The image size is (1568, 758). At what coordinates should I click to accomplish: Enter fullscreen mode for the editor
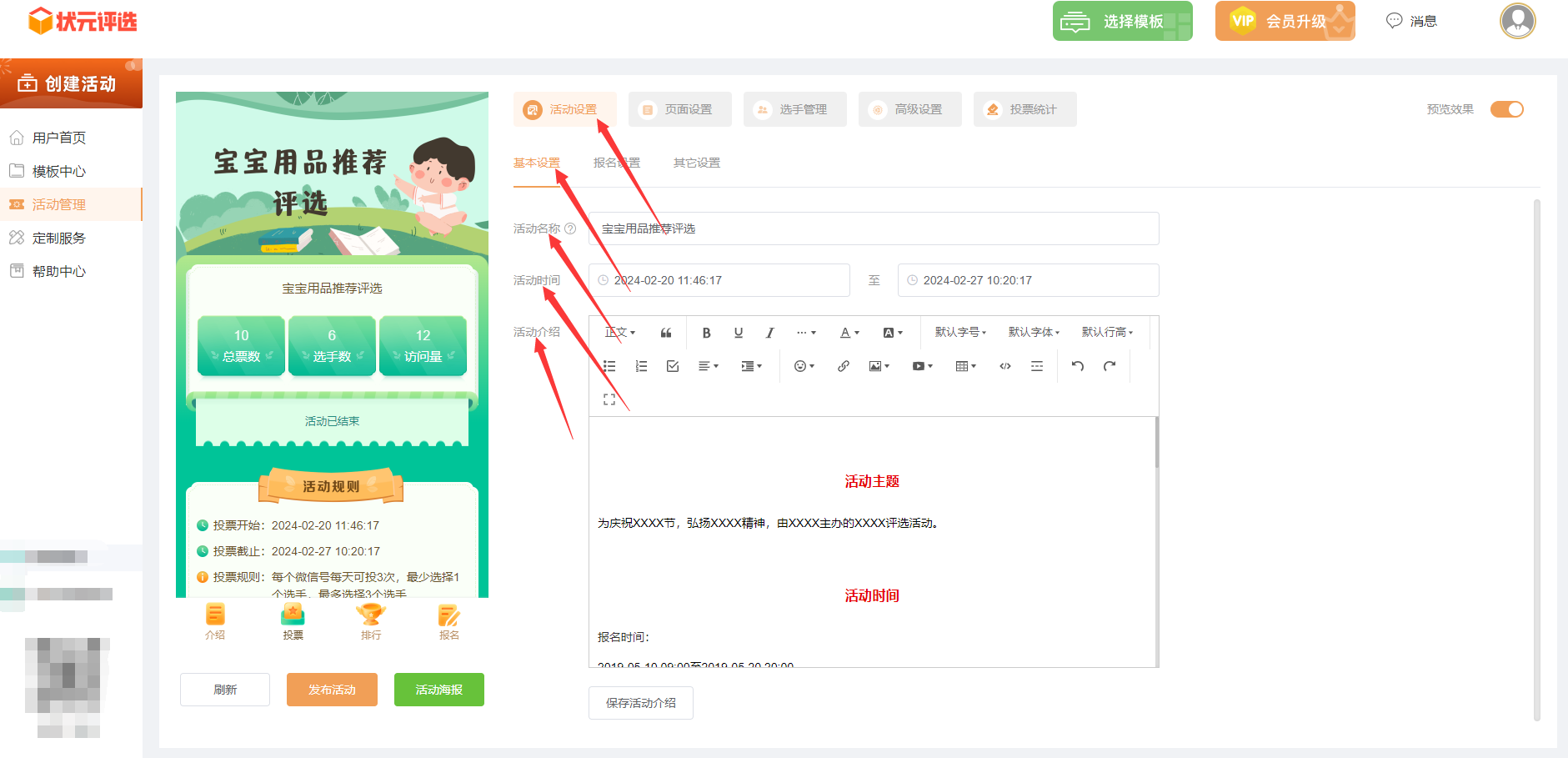(x=609, y=399)
